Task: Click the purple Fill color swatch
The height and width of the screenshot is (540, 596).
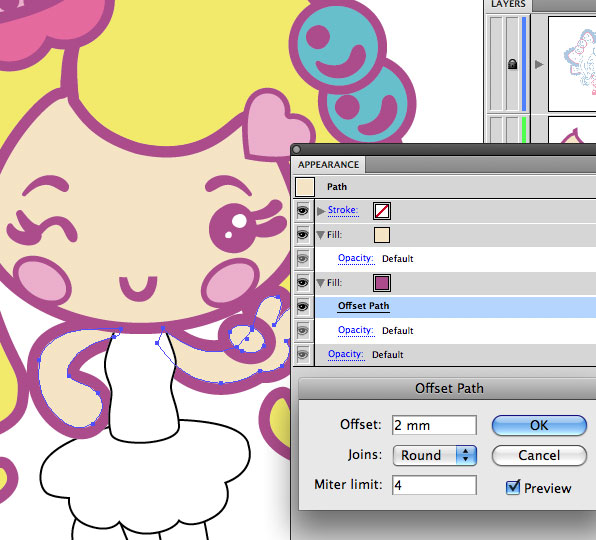Action: point(382,283)
